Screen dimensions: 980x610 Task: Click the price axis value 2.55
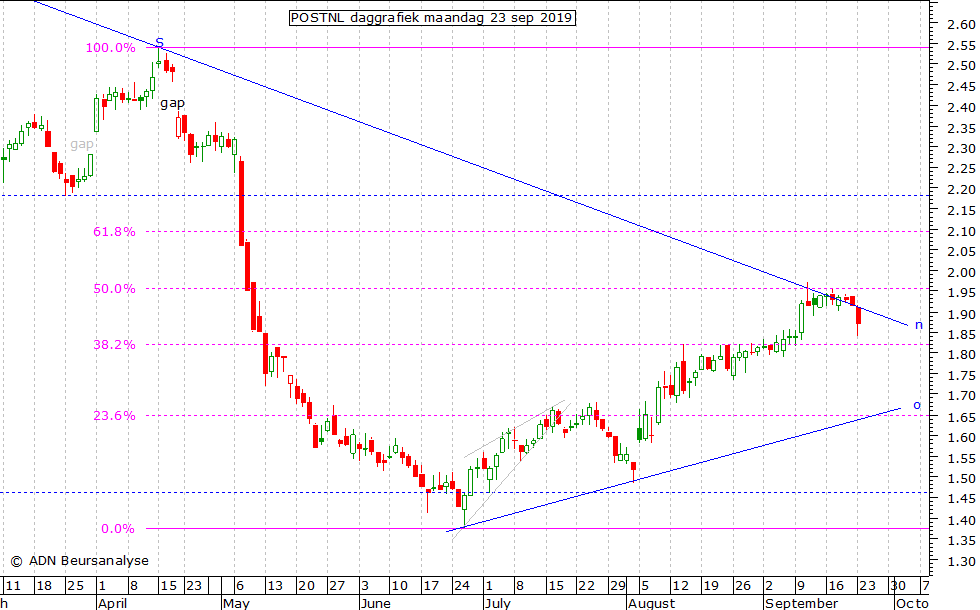point(961,46)
